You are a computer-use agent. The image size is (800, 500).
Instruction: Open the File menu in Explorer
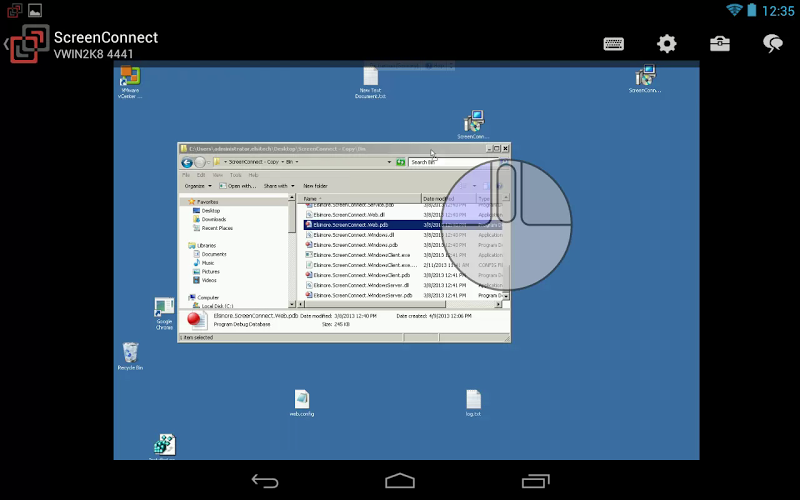click(186, 175)
